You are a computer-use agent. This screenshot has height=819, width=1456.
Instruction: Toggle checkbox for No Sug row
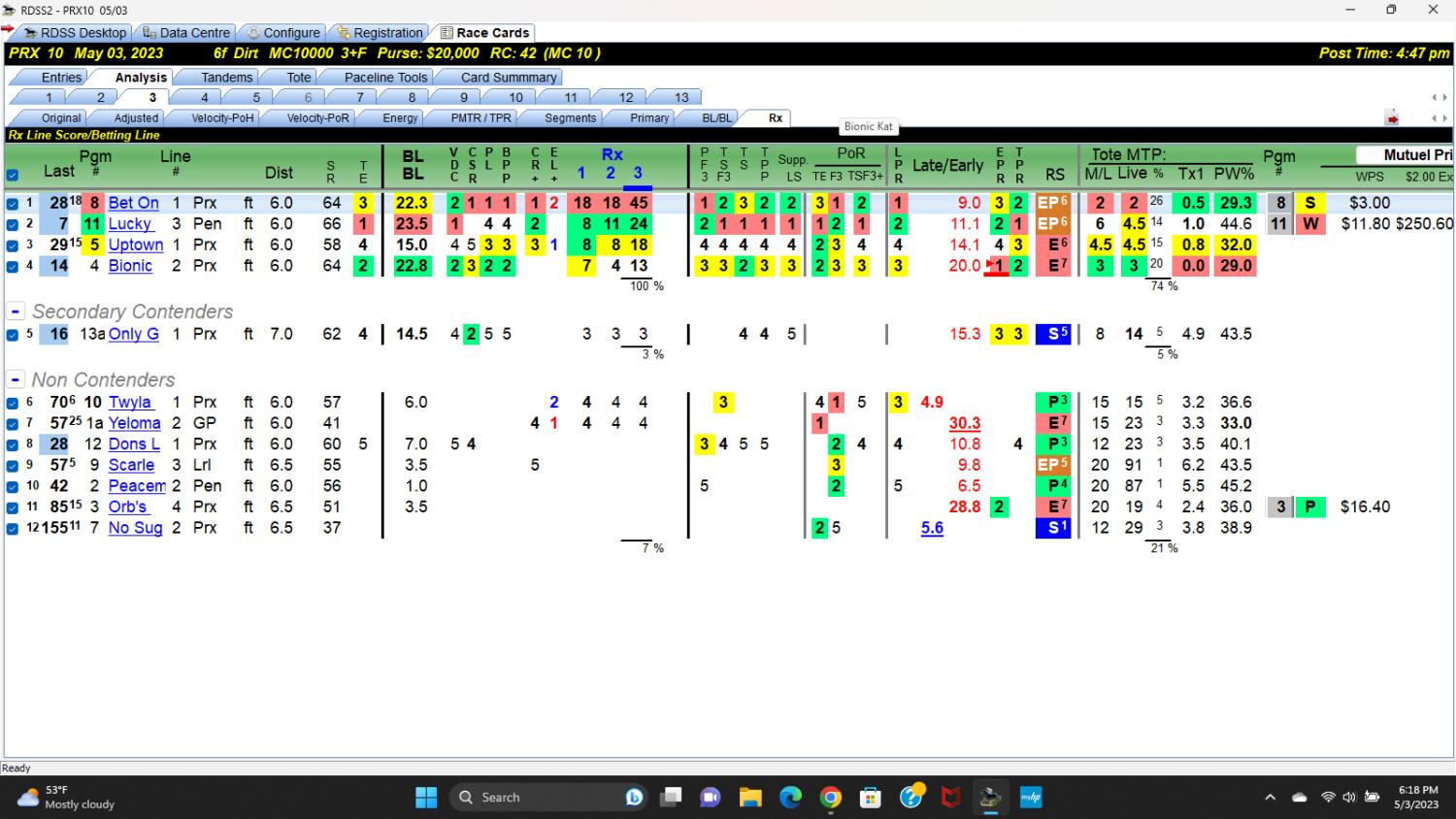(x=13, y=529)
